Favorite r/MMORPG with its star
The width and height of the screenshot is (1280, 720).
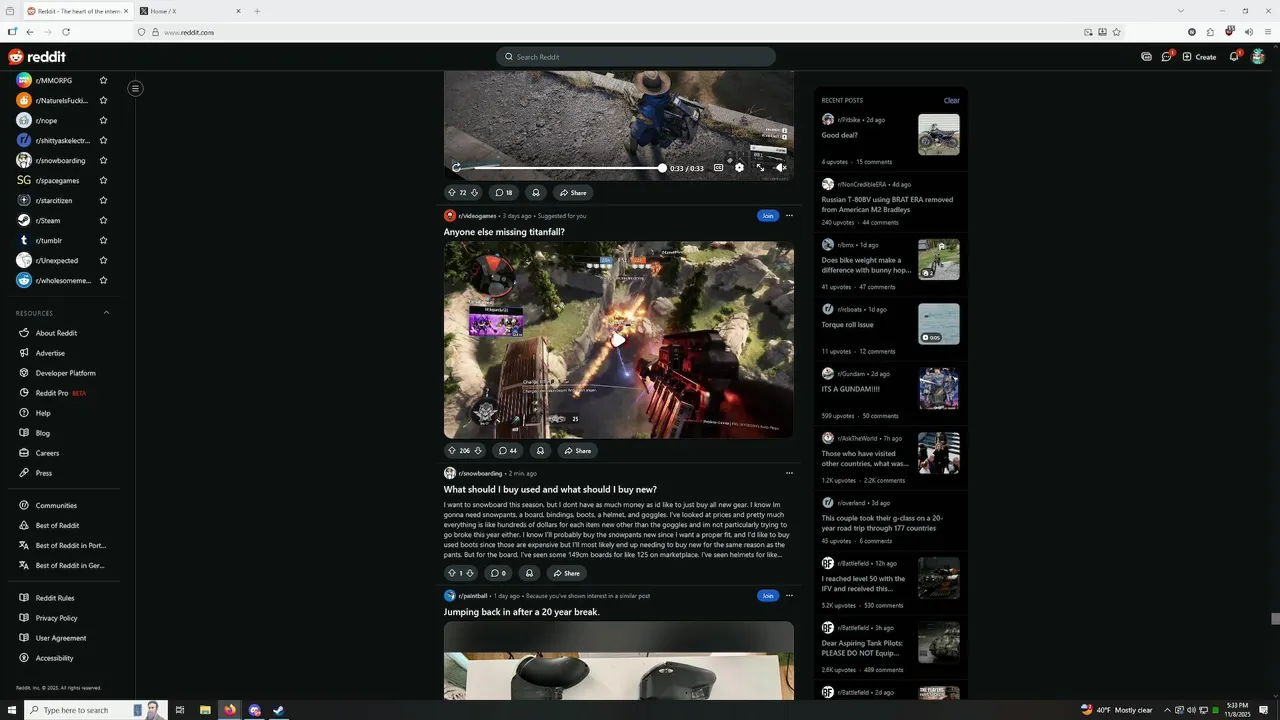click(x=103, y=80)
